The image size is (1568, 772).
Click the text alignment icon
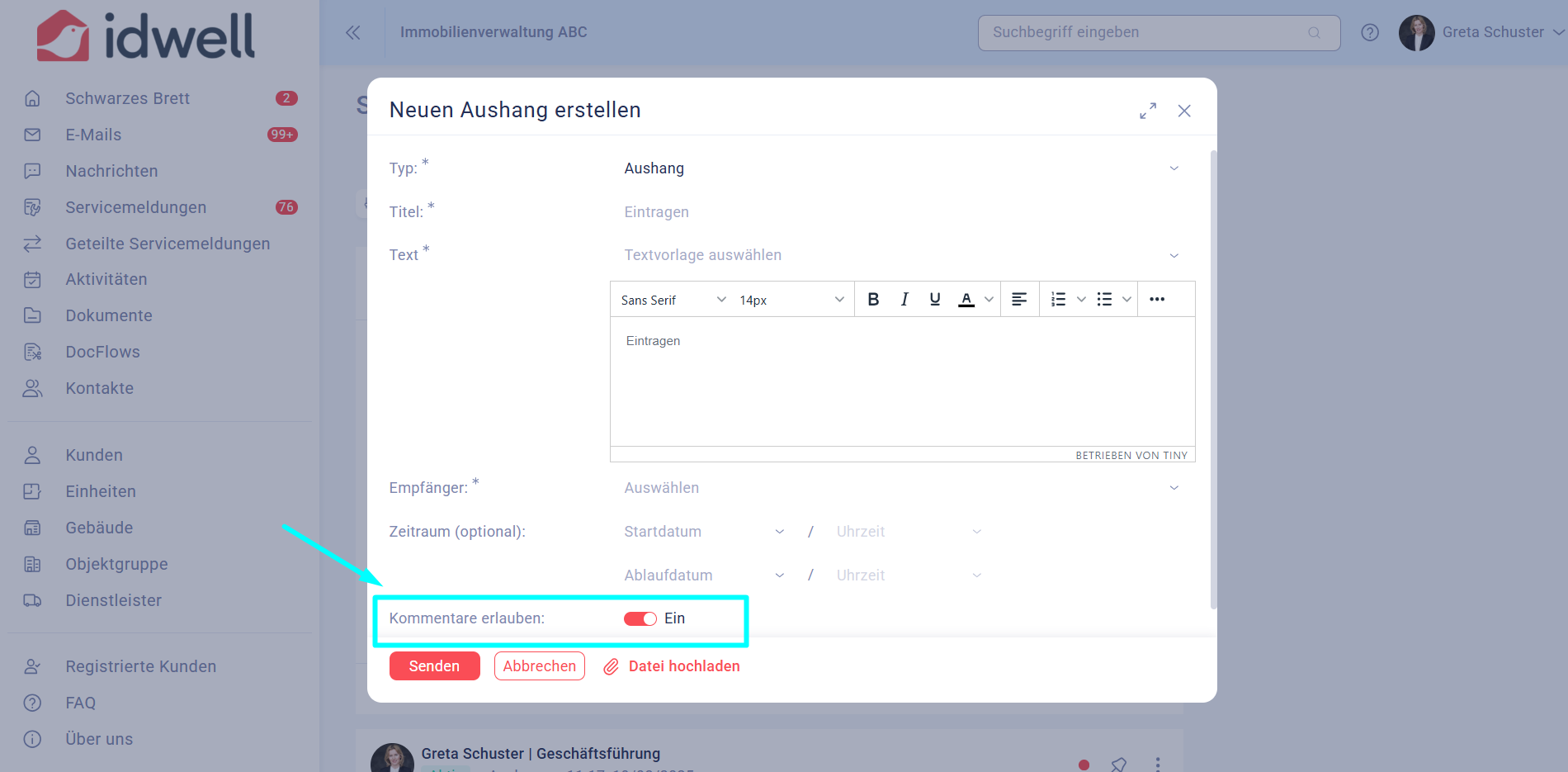(1019, 300)
